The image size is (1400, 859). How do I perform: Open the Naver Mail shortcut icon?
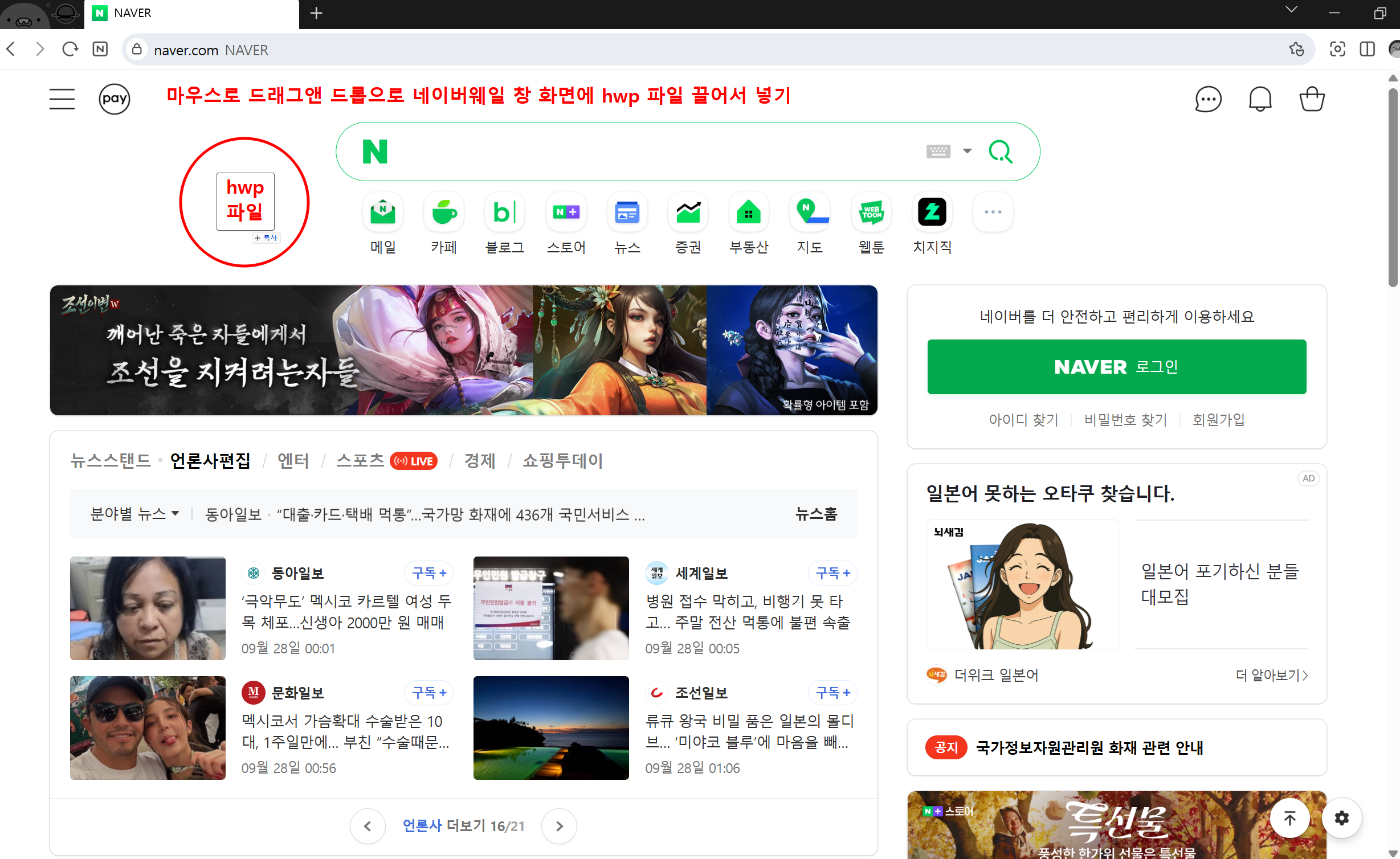tap(383, 212)
